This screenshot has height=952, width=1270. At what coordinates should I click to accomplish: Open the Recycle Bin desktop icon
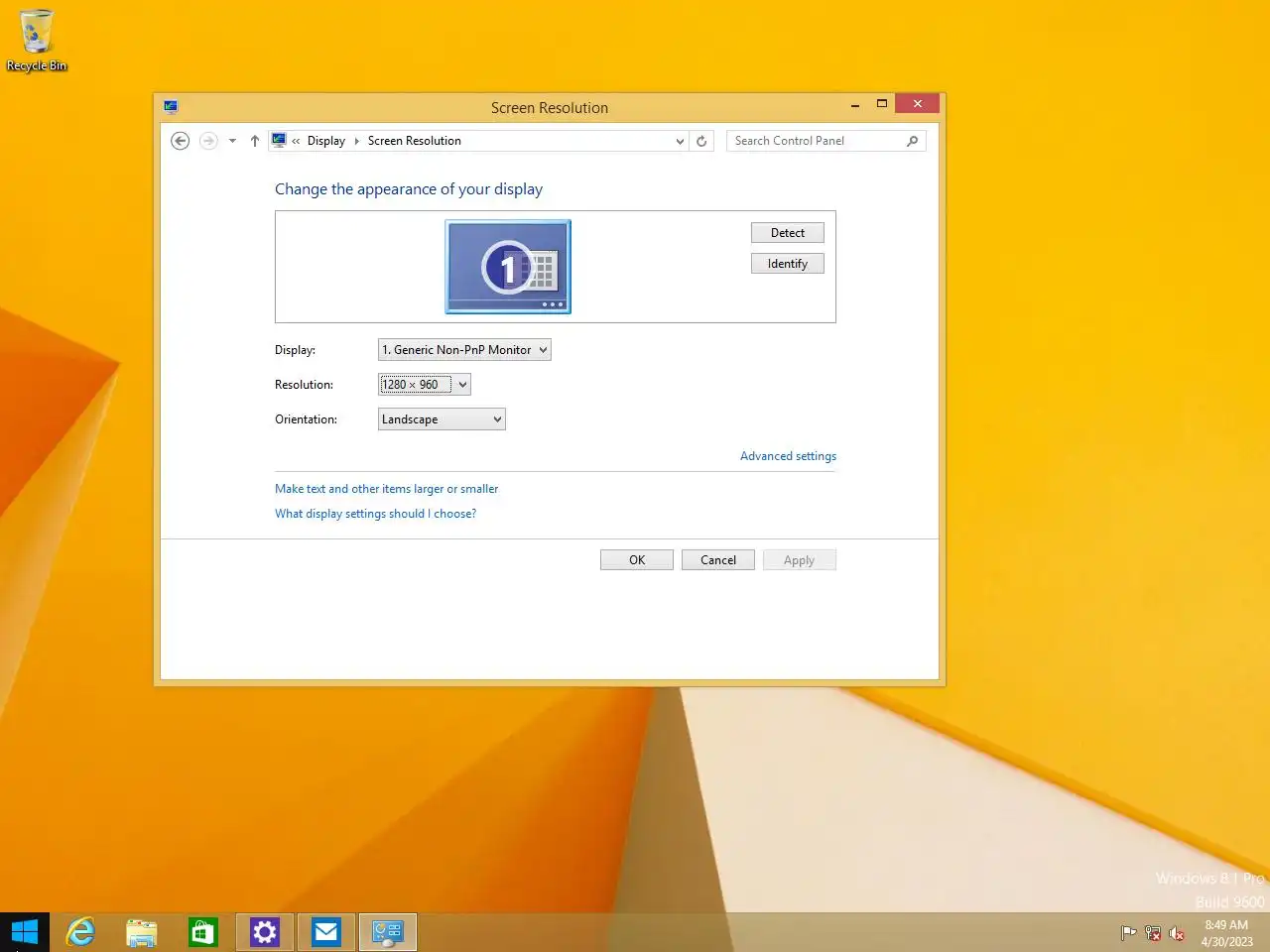(x=37, y=41)
